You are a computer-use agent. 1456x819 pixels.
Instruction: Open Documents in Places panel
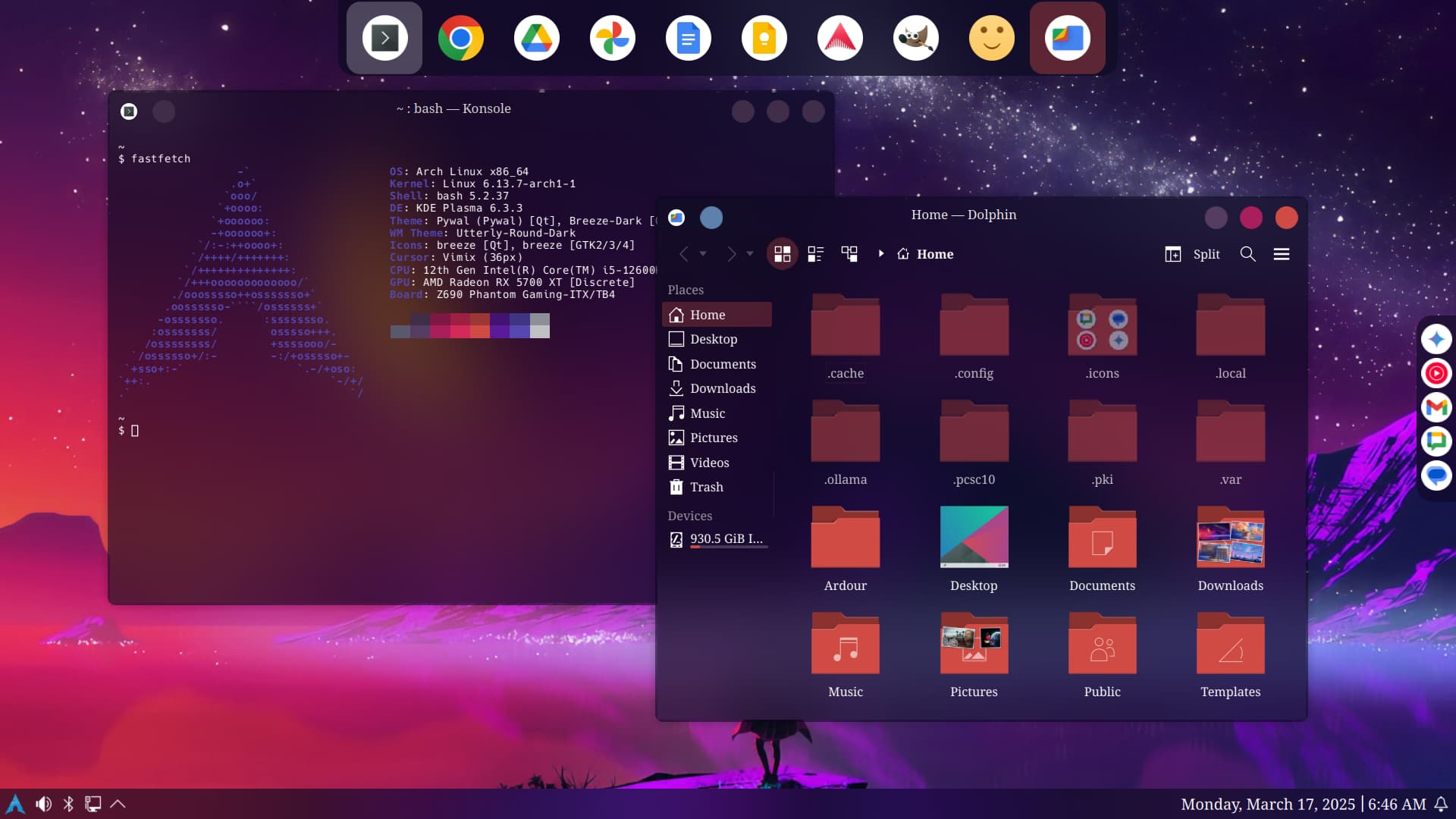tap(717, 364)
